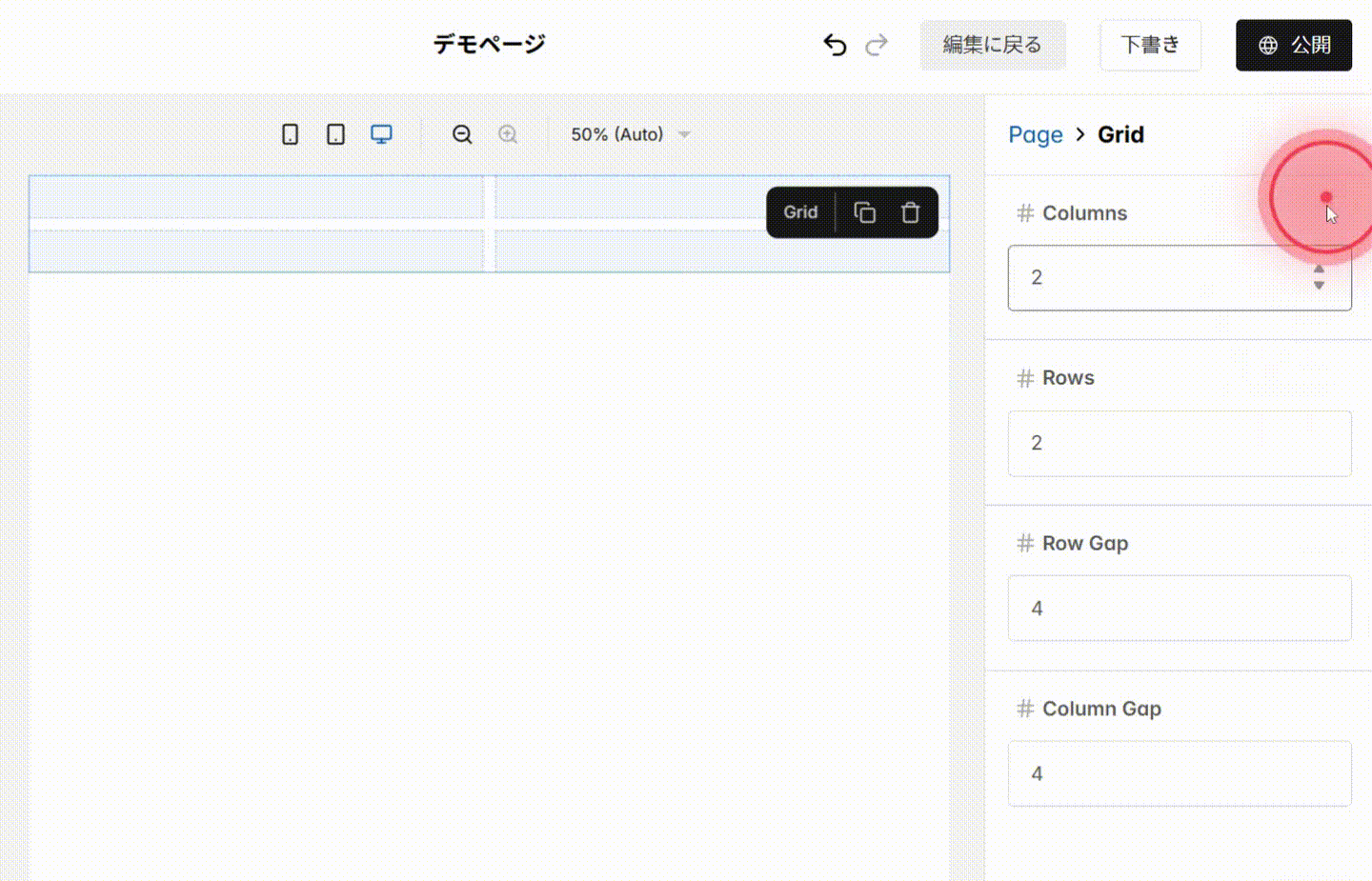Click the 編集に戻る button
This screenshot has height=881, width=1372.
tap(994, 44)
